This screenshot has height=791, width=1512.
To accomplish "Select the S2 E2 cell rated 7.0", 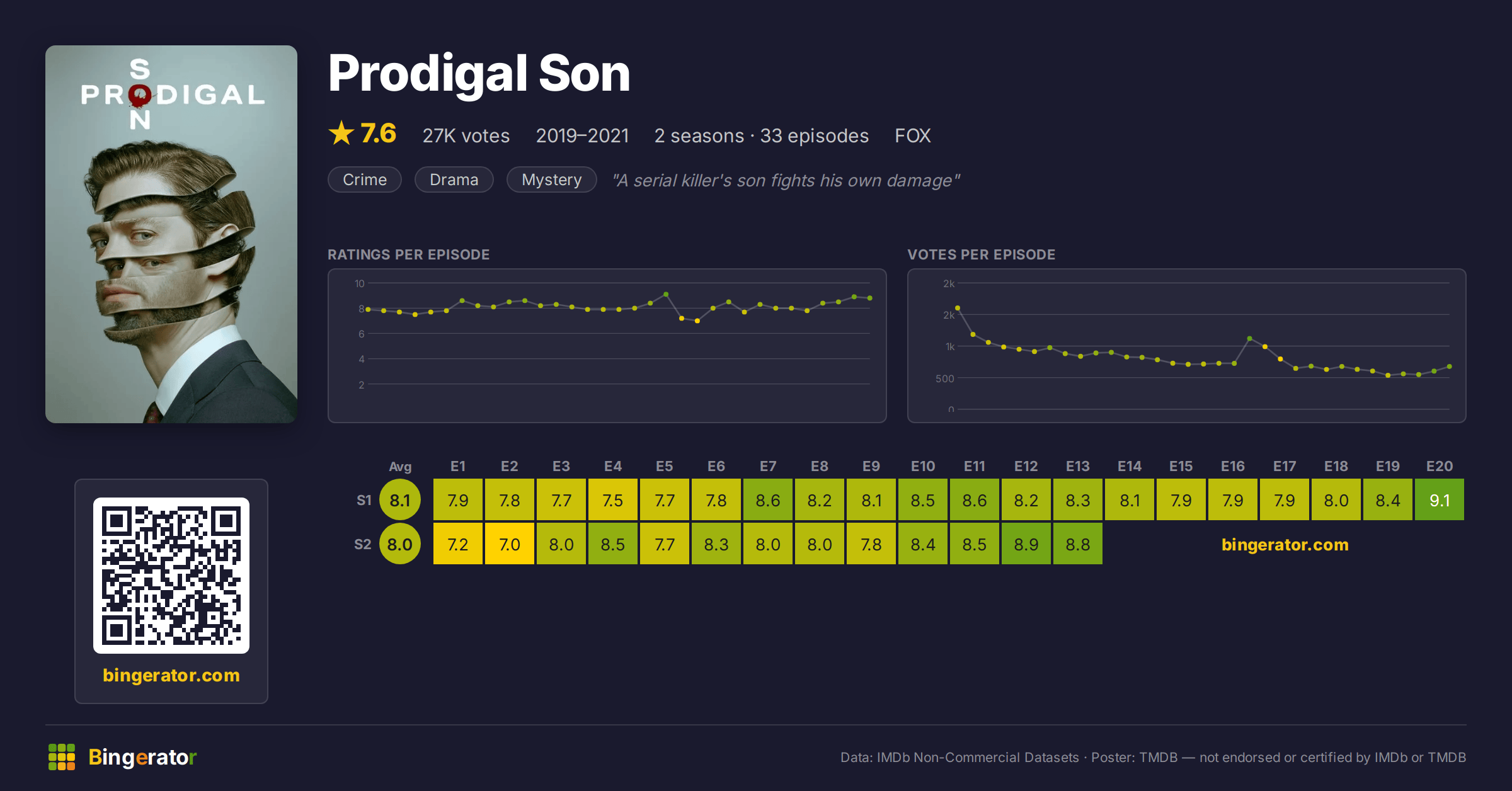I will [x=510, y=544].
